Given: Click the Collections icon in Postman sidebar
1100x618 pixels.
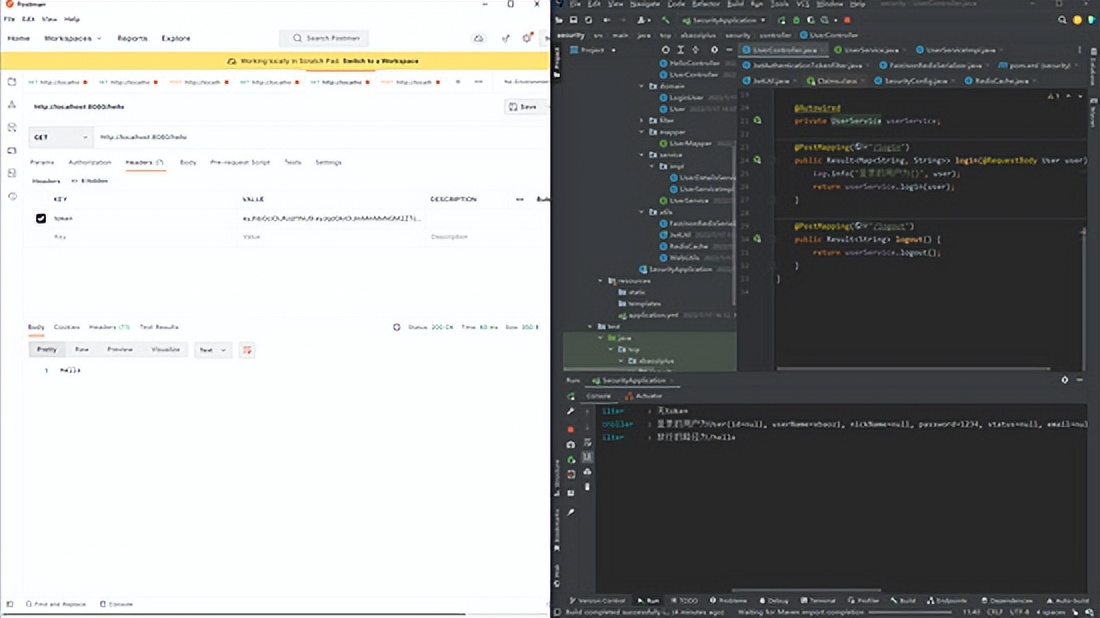Looking at the screenshot, I should tap(12, 82).
